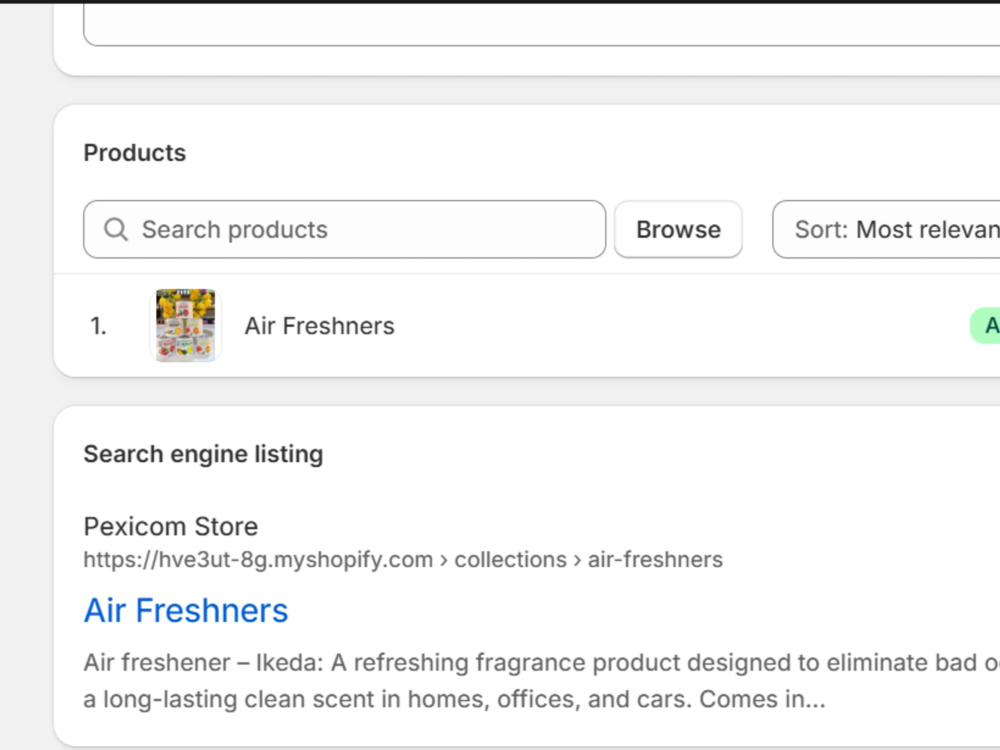Expand the Sort: Most relevant dropdown
The image size is (1000, 750).
tap(886, 230)
